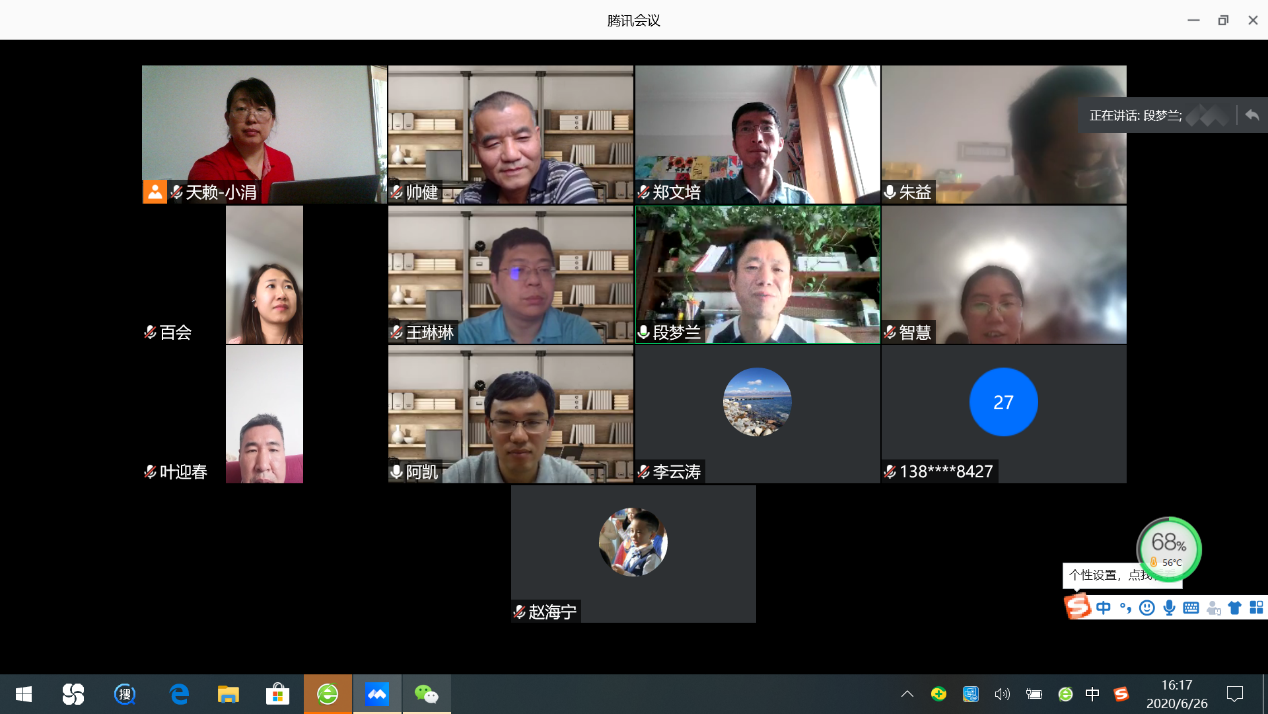
Task: Click the voice input microphone on Sogou toolbar
Action: click(1169, 607)
